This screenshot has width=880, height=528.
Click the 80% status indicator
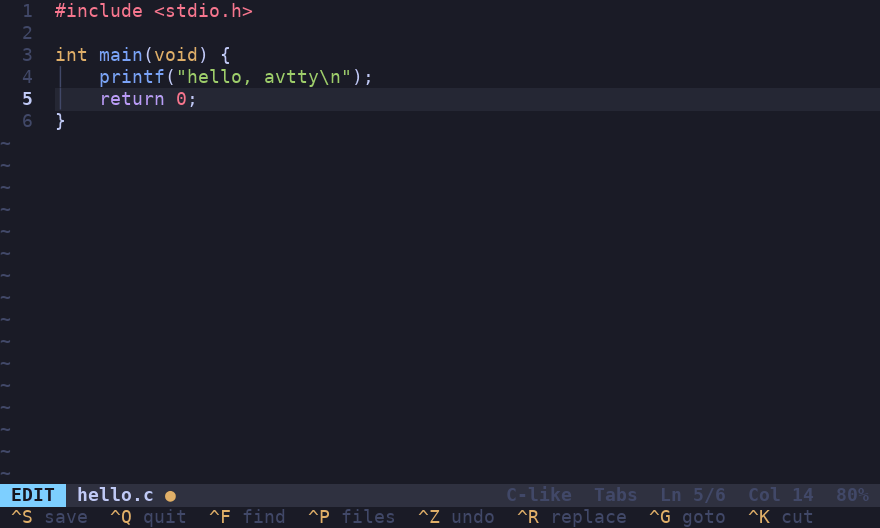coord(852,495)
